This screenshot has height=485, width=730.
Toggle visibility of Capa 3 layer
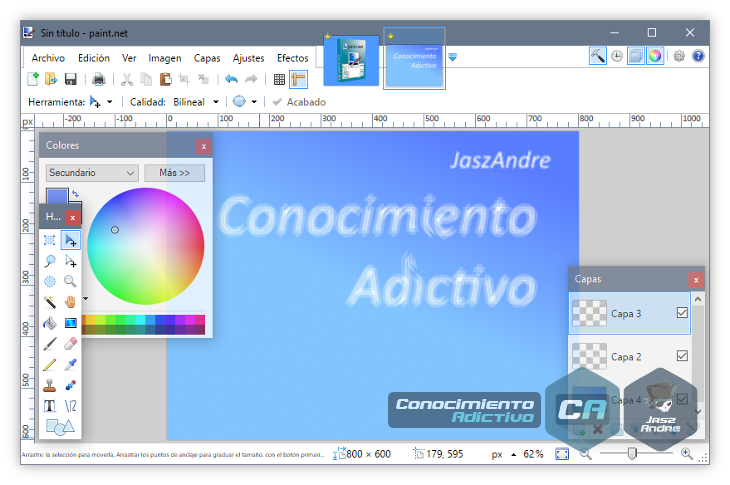pos(682,313)
